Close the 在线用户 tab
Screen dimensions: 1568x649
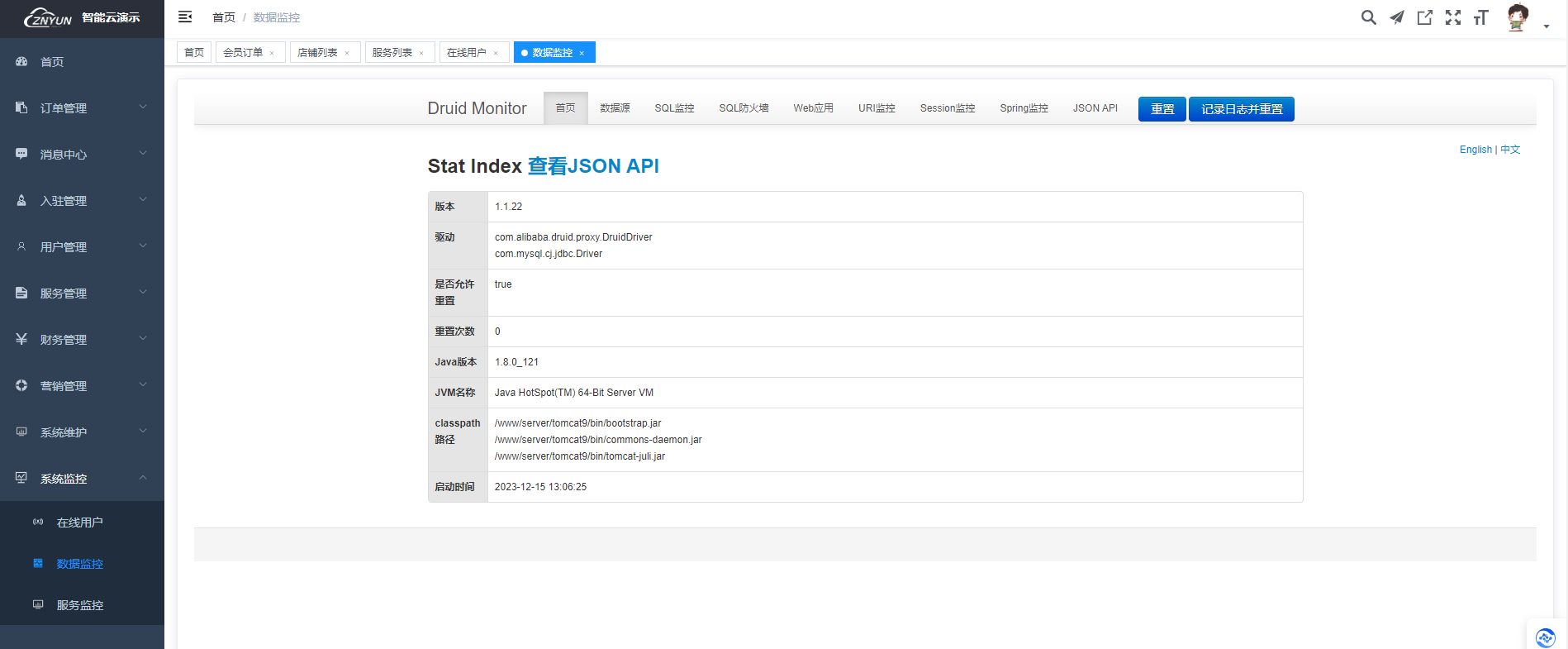(496, 53)
